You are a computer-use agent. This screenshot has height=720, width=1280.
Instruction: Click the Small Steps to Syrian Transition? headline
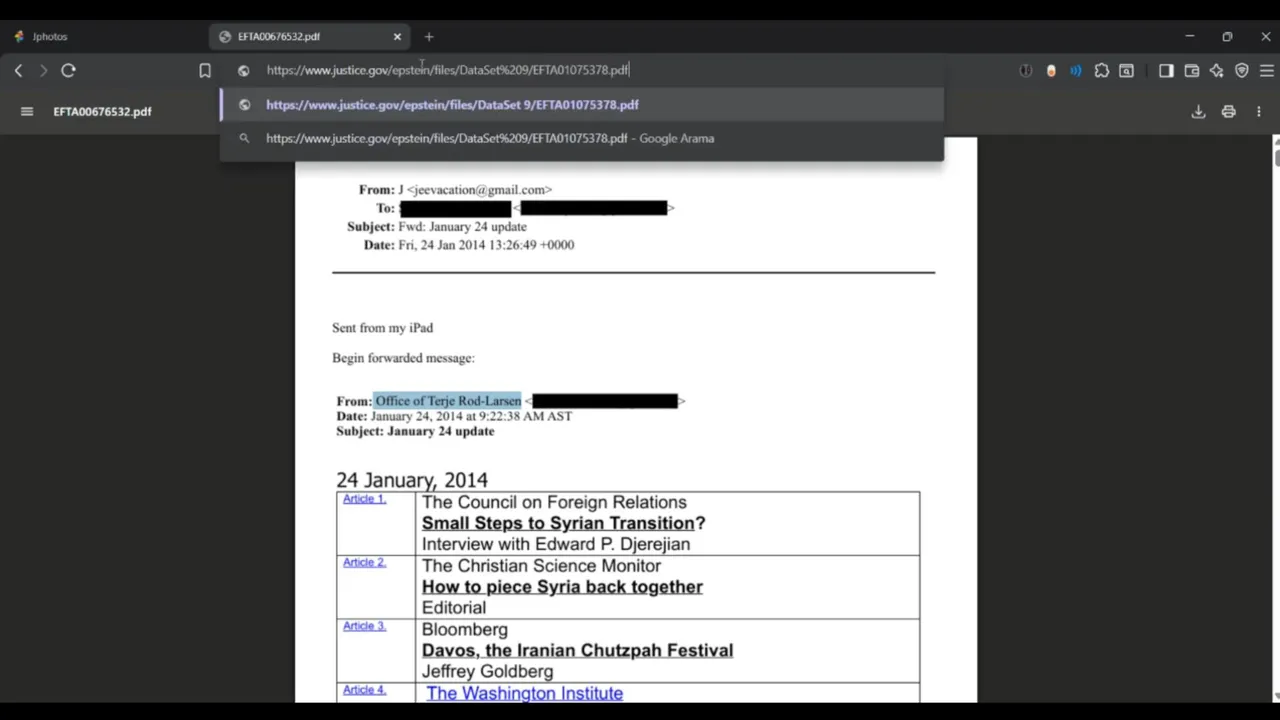click(x=563, y=523)
